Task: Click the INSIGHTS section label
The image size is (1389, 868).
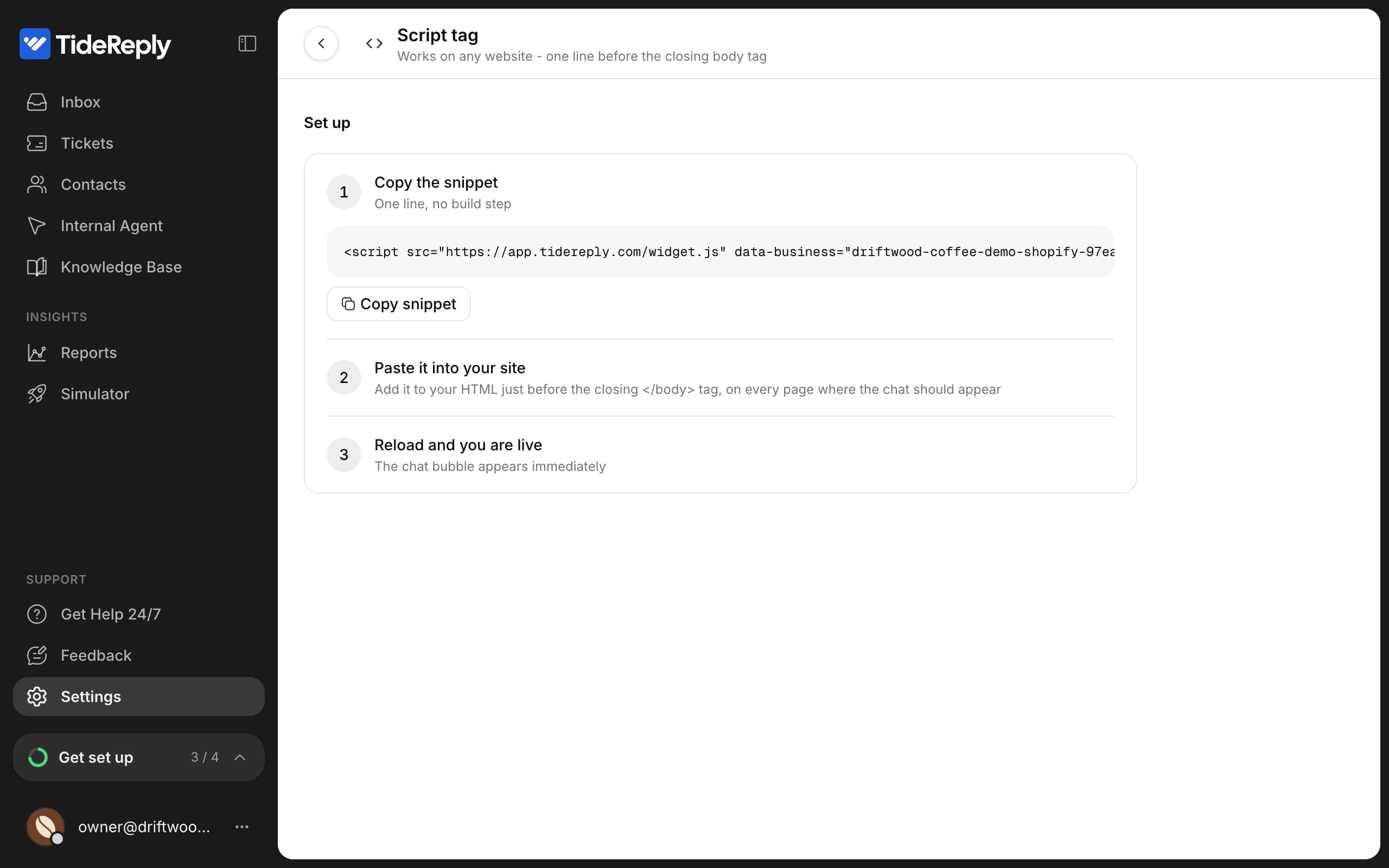Action: tap(56, 317)
